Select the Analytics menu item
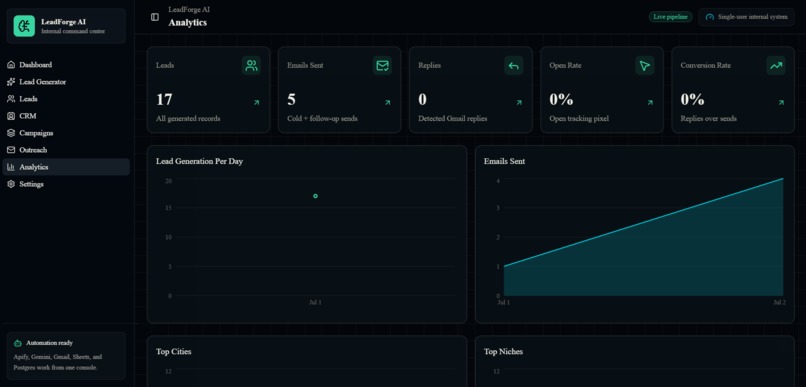 click(66, 167)
